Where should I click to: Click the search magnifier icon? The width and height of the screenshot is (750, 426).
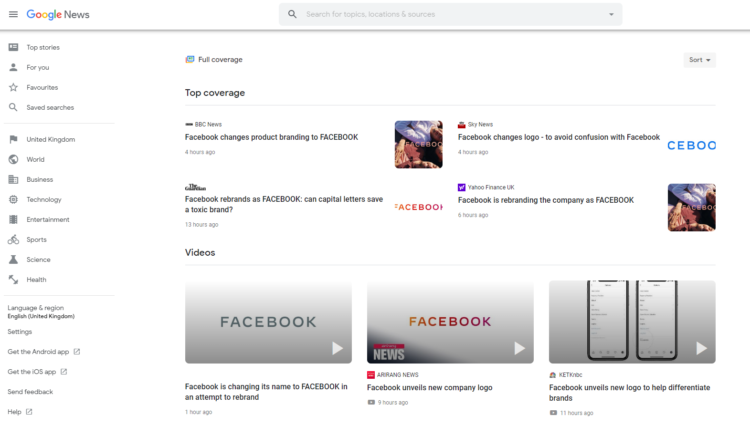pyautogui.click(x=292, y=14)
